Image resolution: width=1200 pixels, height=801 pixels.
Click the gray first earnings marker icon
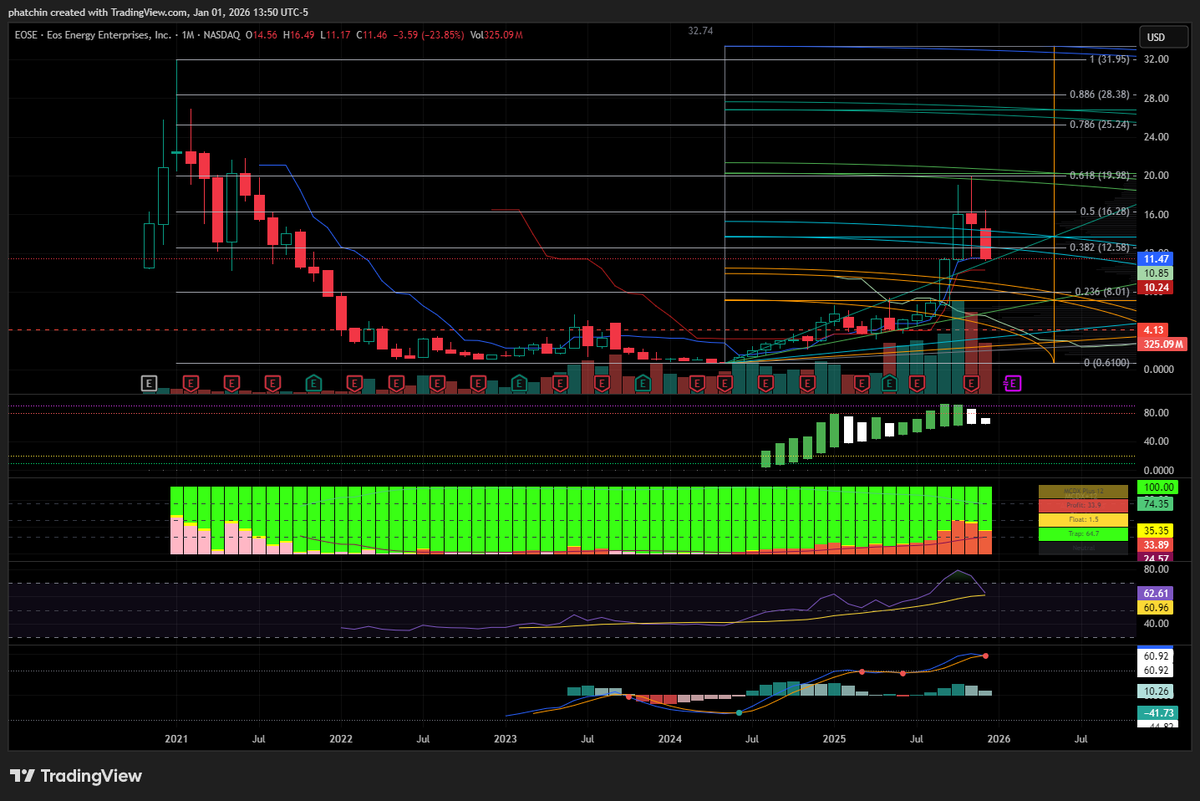pos(149,382)
